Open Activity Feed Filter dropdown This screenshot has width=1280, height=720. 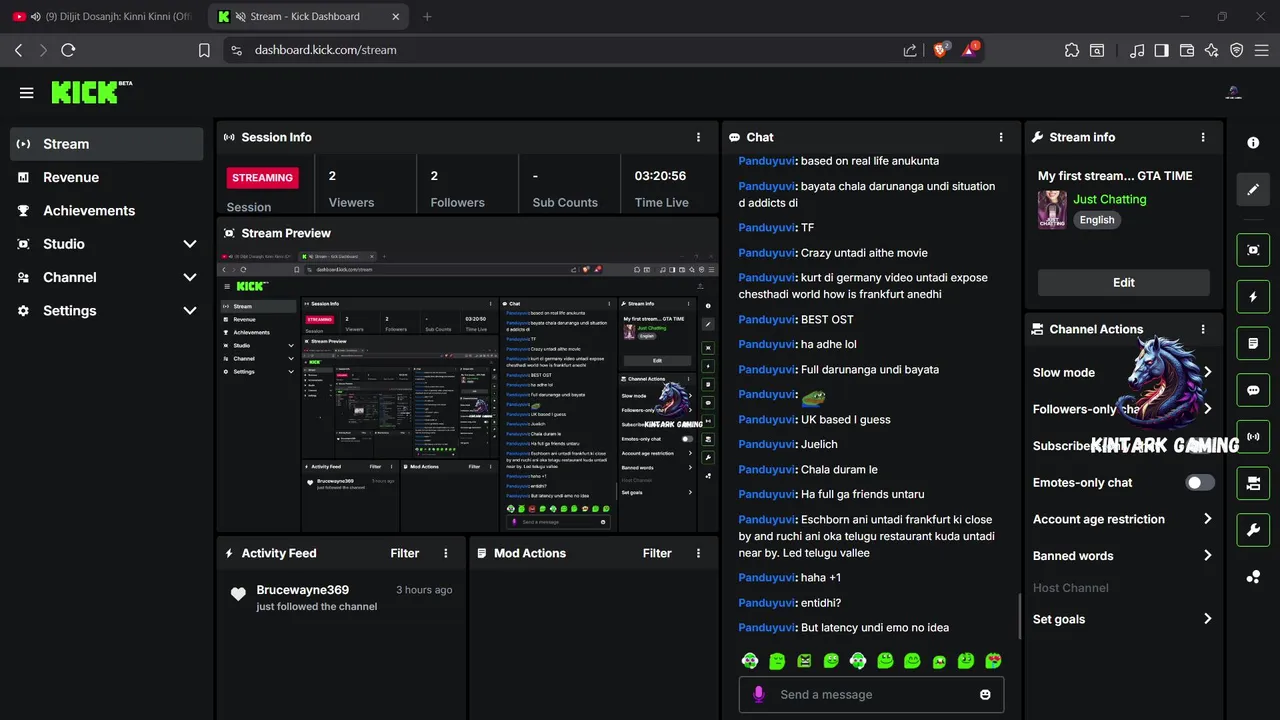405,553
